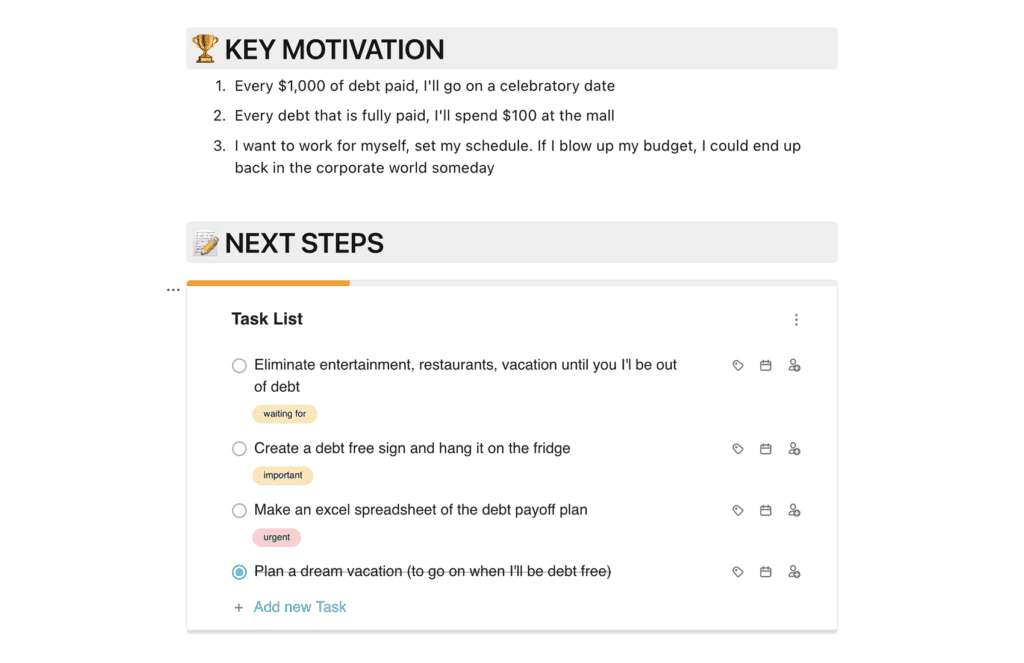Screen dimensions: 1024x663
Task: Assign a person to the "Make an excel spreadsheet" task
Action: pyautogui.click(x=795, y=510)
